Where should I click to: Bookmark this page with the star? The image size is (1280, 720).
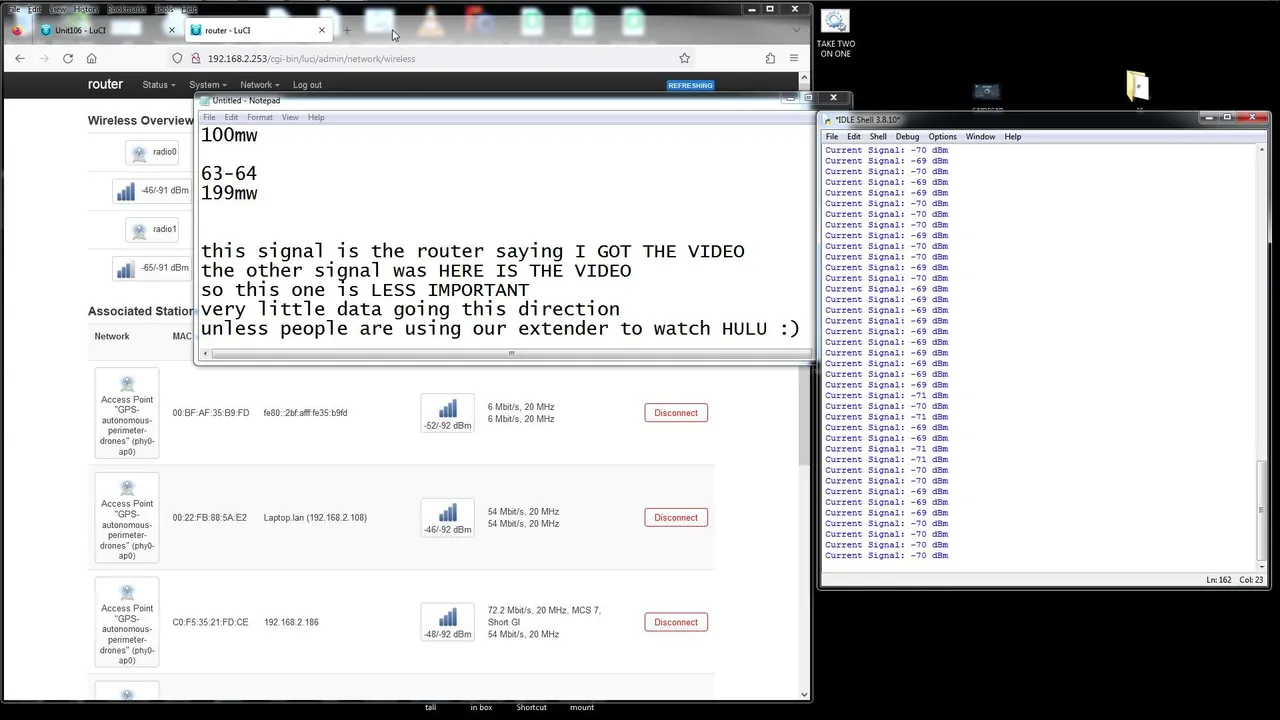point(684,58)
